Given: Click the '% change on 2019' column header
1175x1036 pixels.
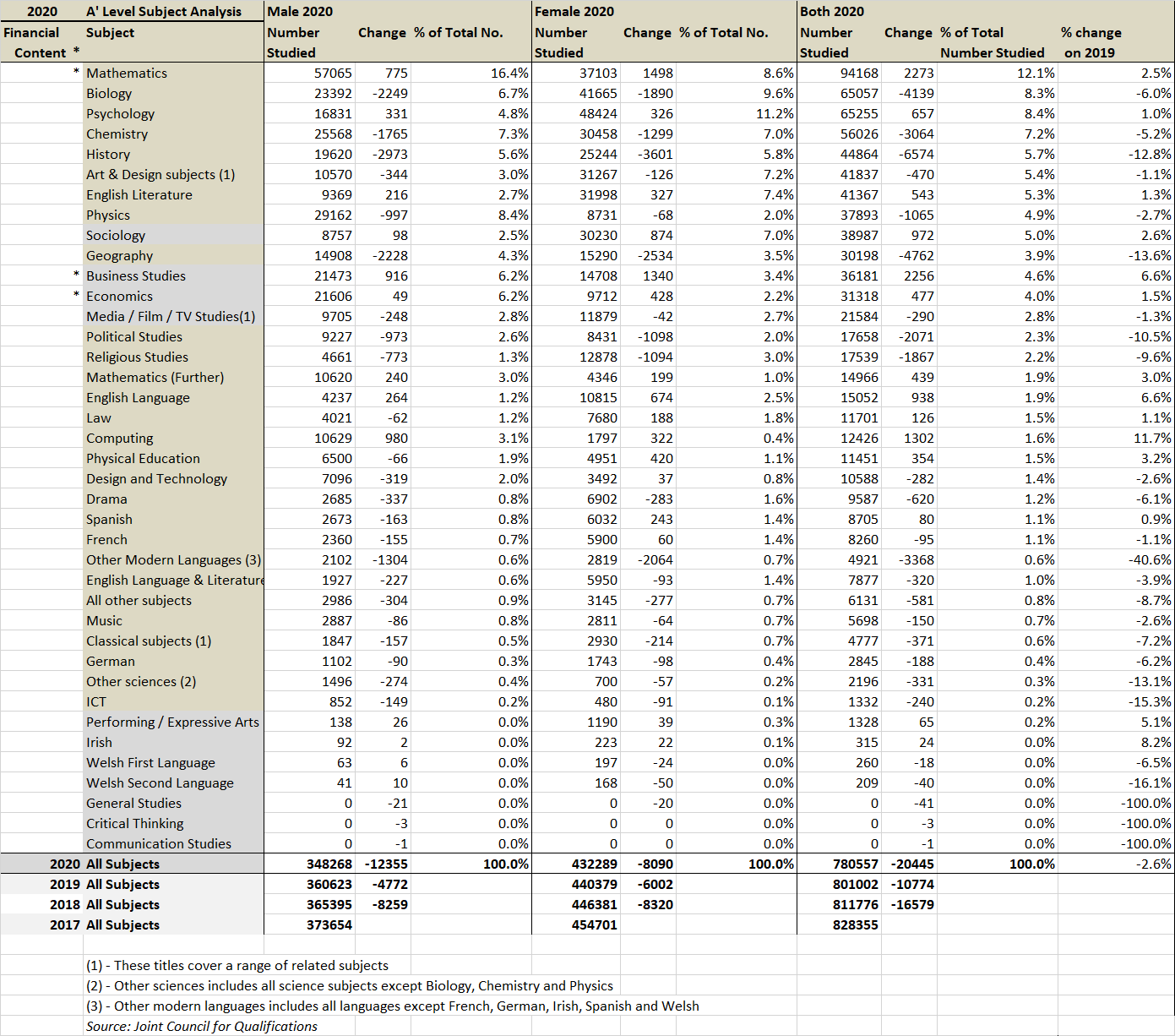Looking at the screenshot, I should click(1091, 42).
